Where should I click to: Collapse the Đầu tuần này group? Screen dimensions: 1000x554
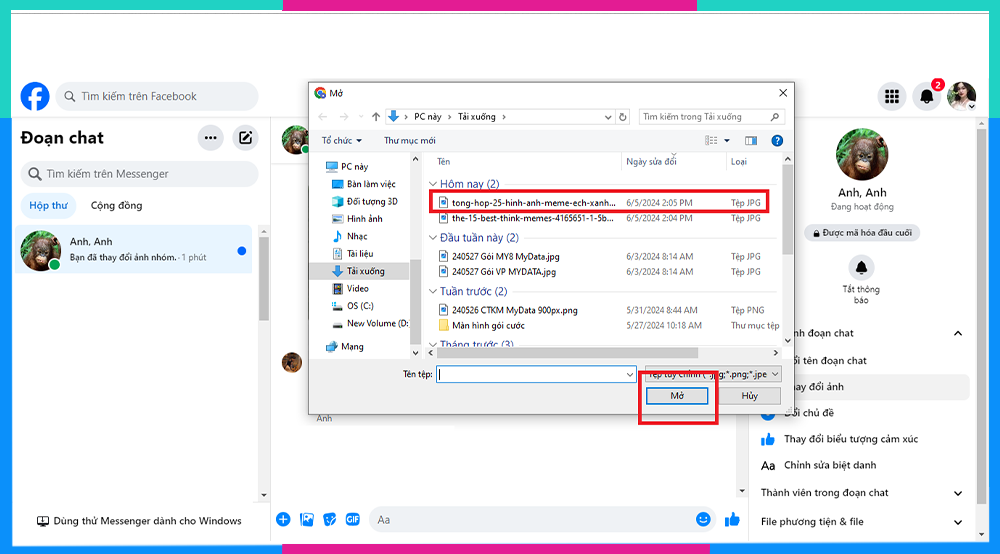point(433,238)
